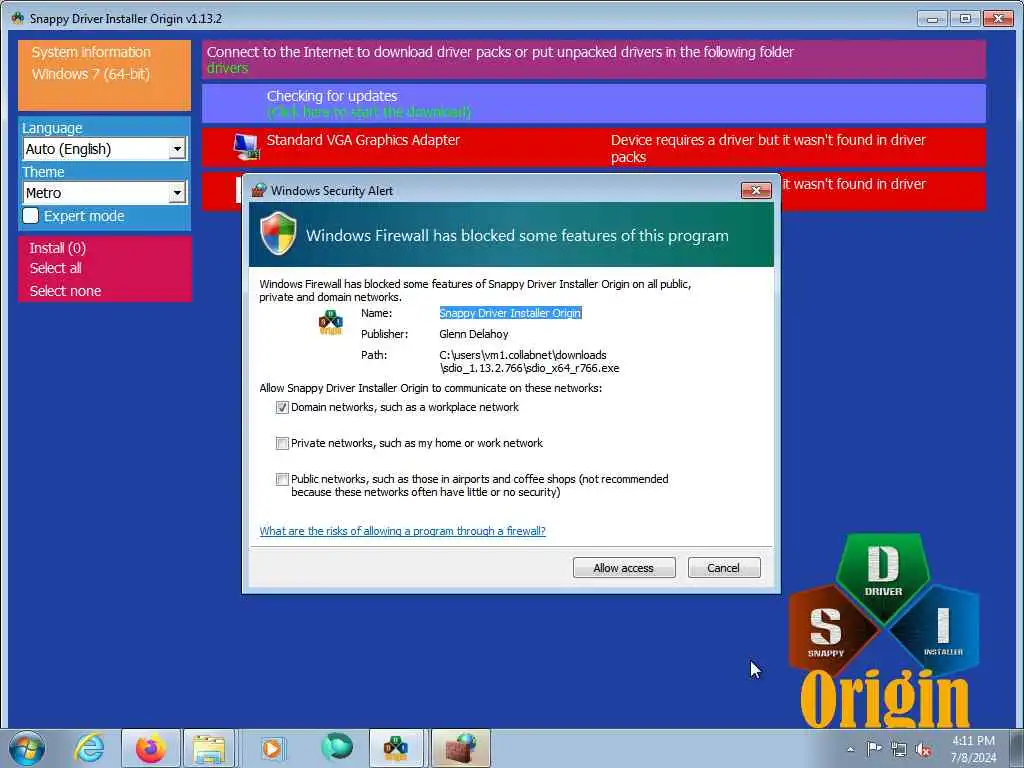Open Windows Media Player taskbar icon
The height and width of the screenshot is (768, 1024).
point(272,748)
